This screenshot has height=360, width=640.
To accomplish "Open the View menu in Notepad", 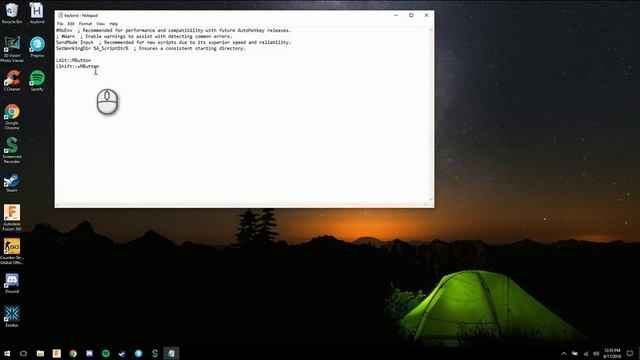I will pos(100,24).
